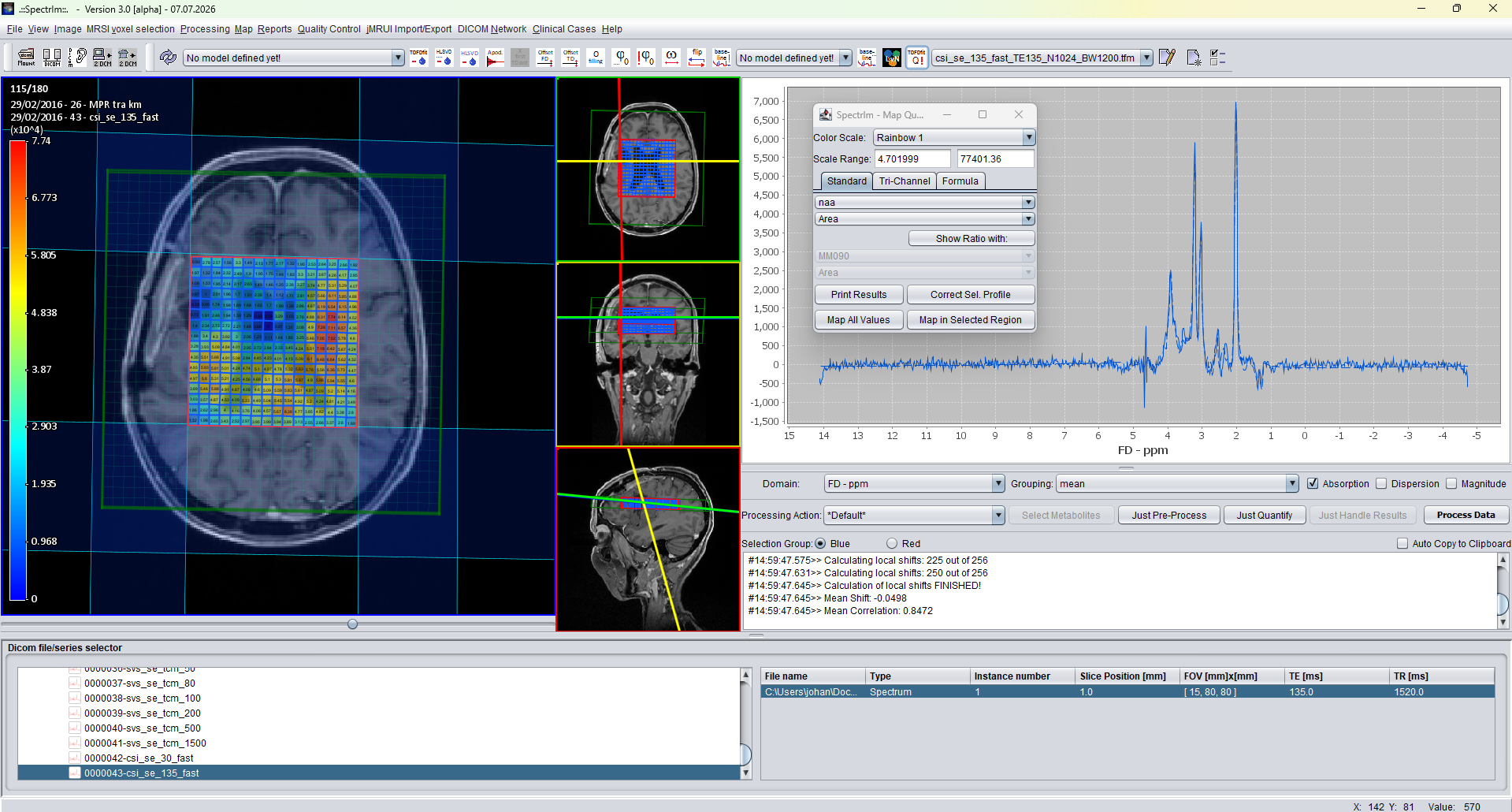Open the first 'No model defined yet!' dropdown

pos(294,58)
